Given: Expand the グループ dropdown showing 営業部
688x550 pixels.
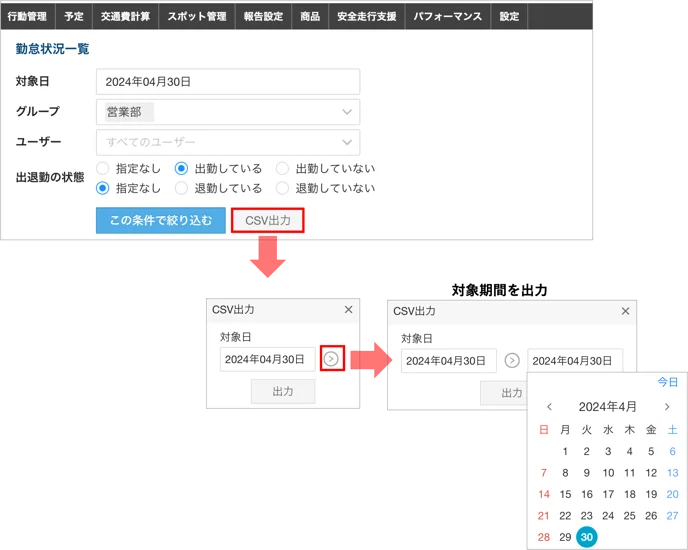Looking at the screenshot, I should pyautogui.click(x=228, y=112).
